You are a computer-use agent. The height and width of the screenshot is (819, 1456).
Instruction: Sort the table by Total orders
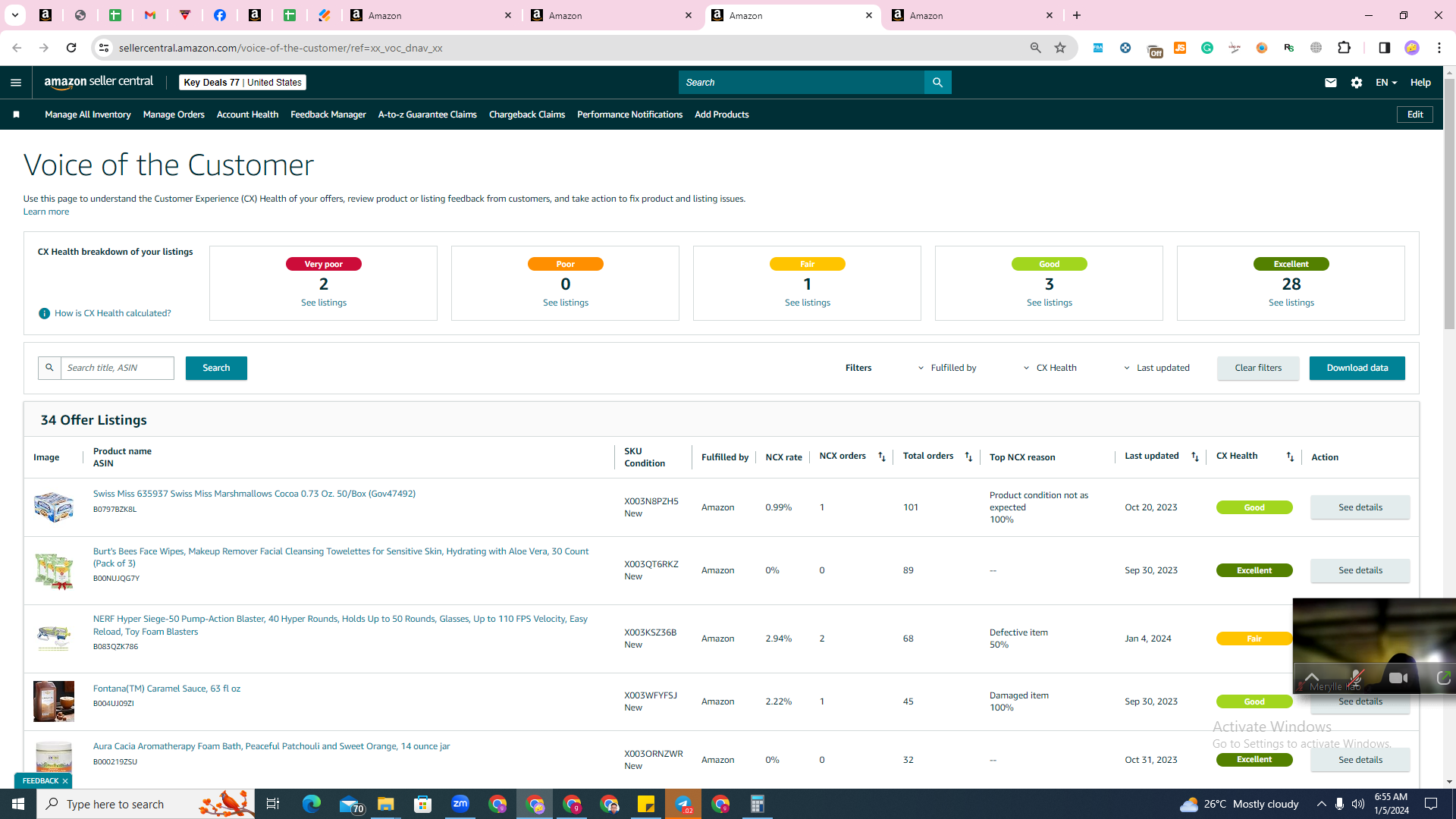coord(968,457)
